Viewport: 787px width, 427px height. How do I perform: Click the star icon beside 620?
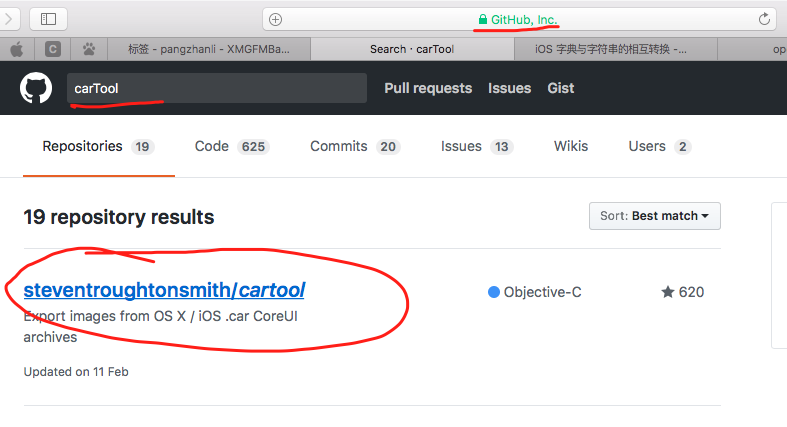tap(668, 292)
